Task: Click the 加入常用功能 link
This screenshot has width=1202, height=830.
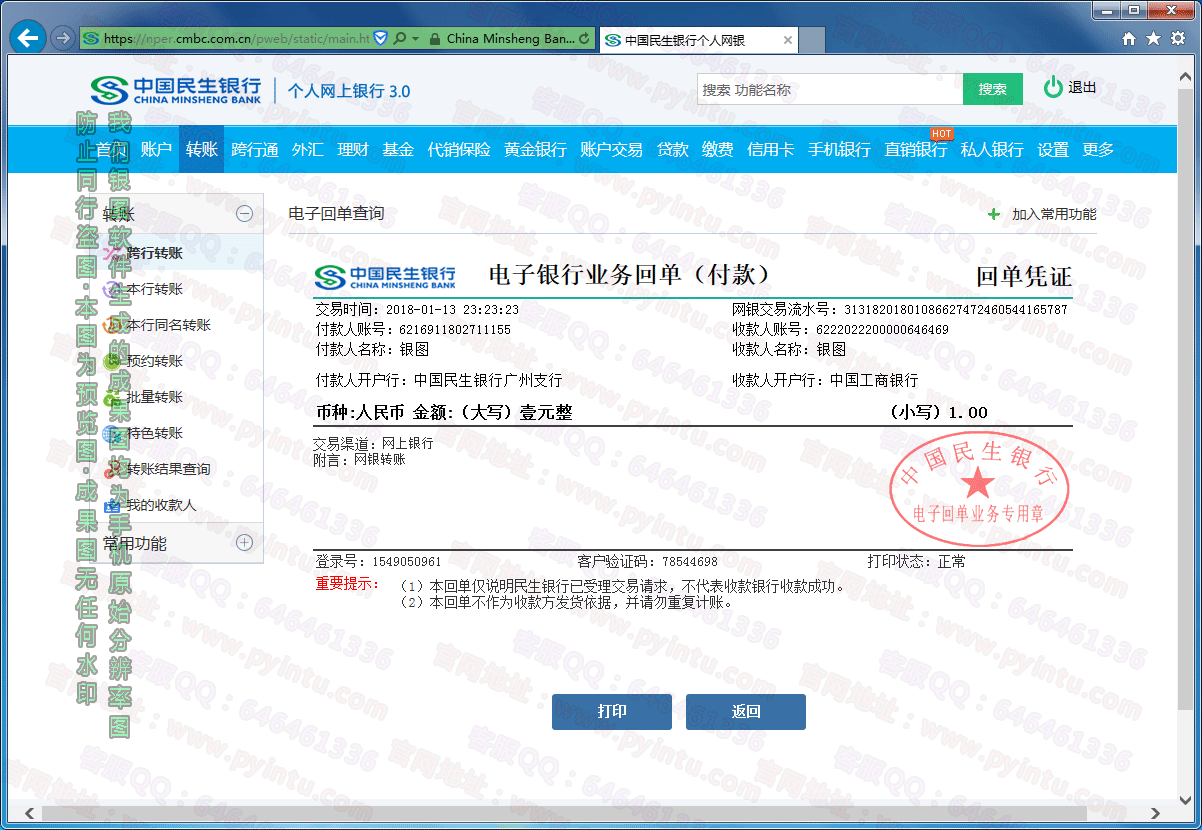Action: point(1054,214)
